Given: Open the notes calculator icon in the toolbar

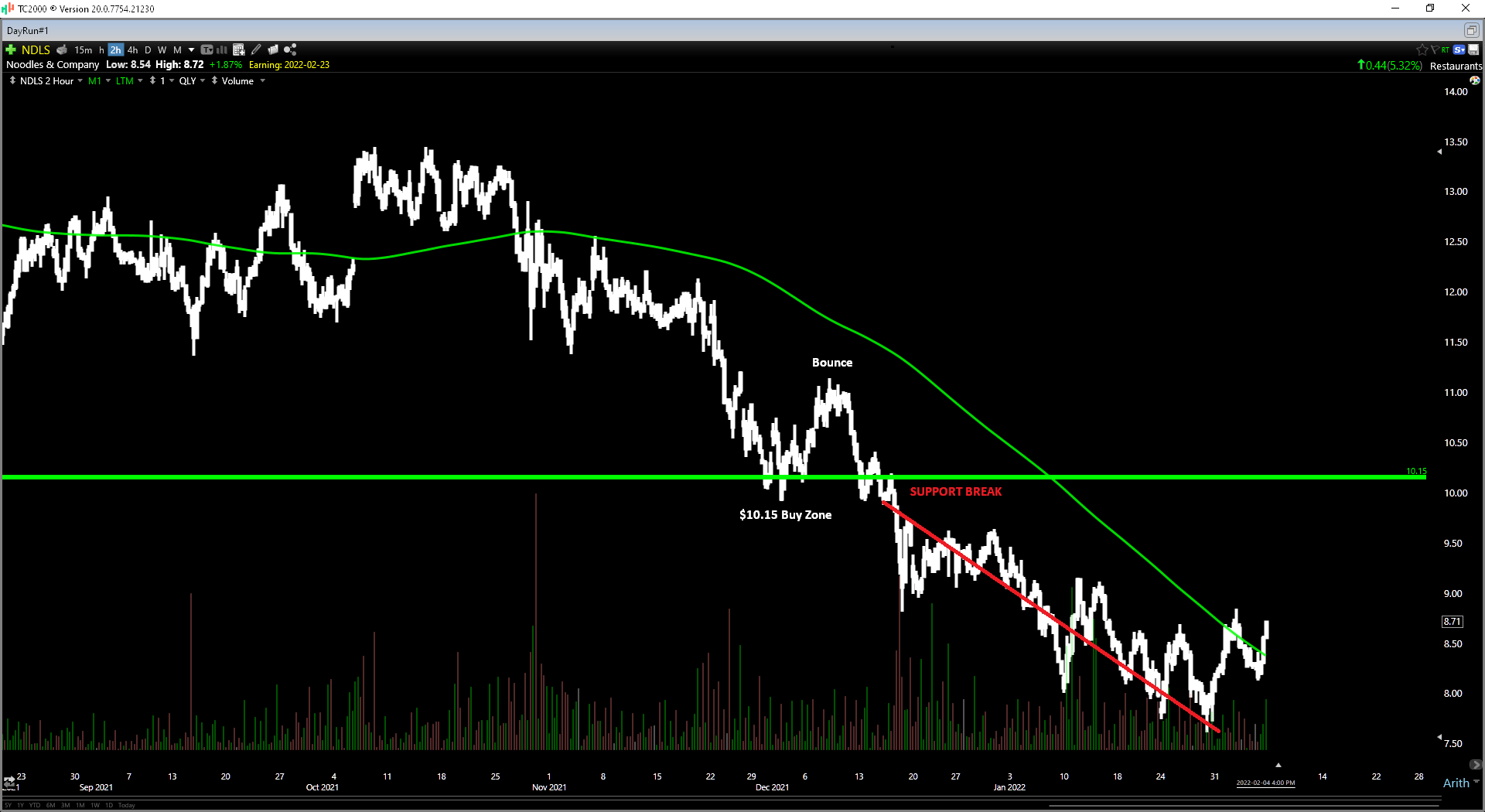Looking at the screenshot, I should (237, 49).
